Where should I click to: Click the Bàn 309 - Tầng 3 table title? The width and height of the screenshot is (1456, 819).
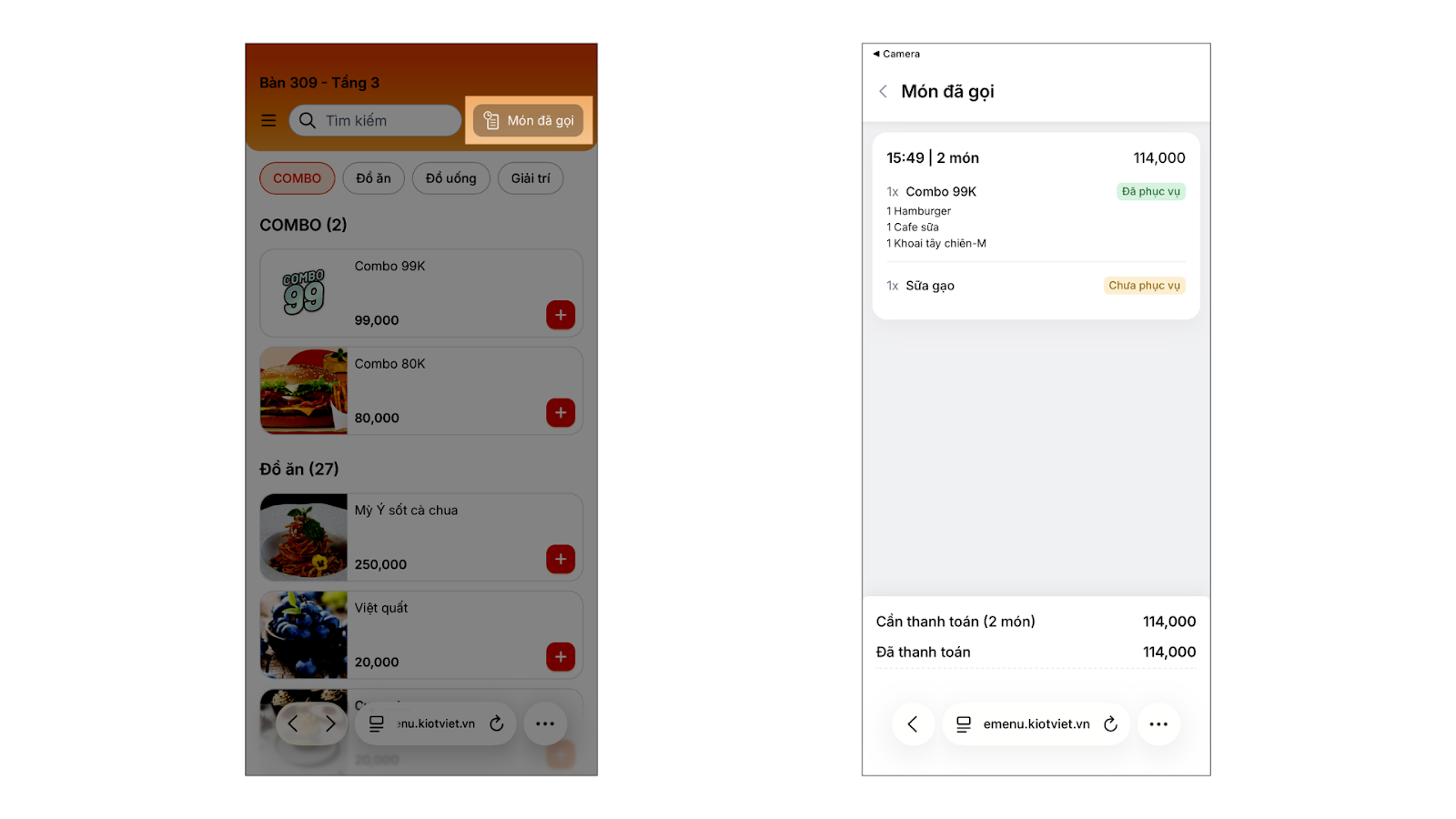coord(319,83)
